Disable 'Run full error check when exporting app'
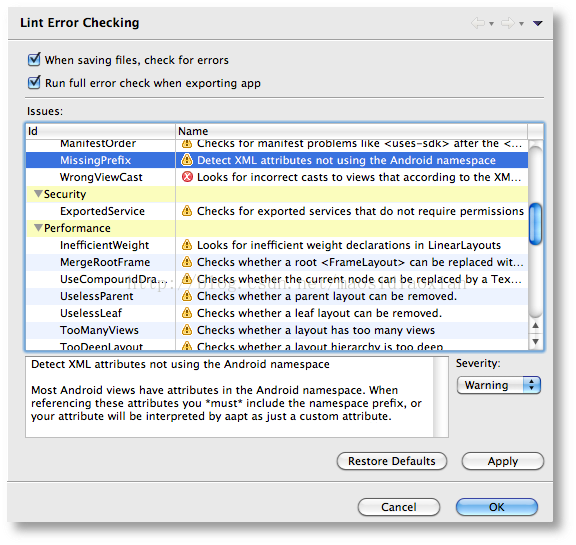The width and height of the screenshot is (576, 545). pos(34,82)
